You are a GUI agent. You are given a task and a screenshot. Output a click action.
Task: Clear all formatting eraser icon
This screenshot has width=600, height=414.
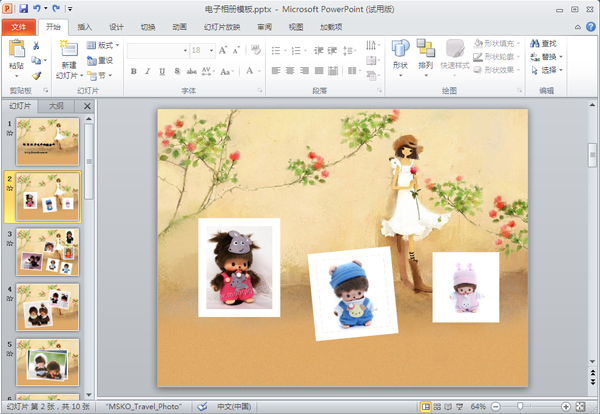point(256,50)
